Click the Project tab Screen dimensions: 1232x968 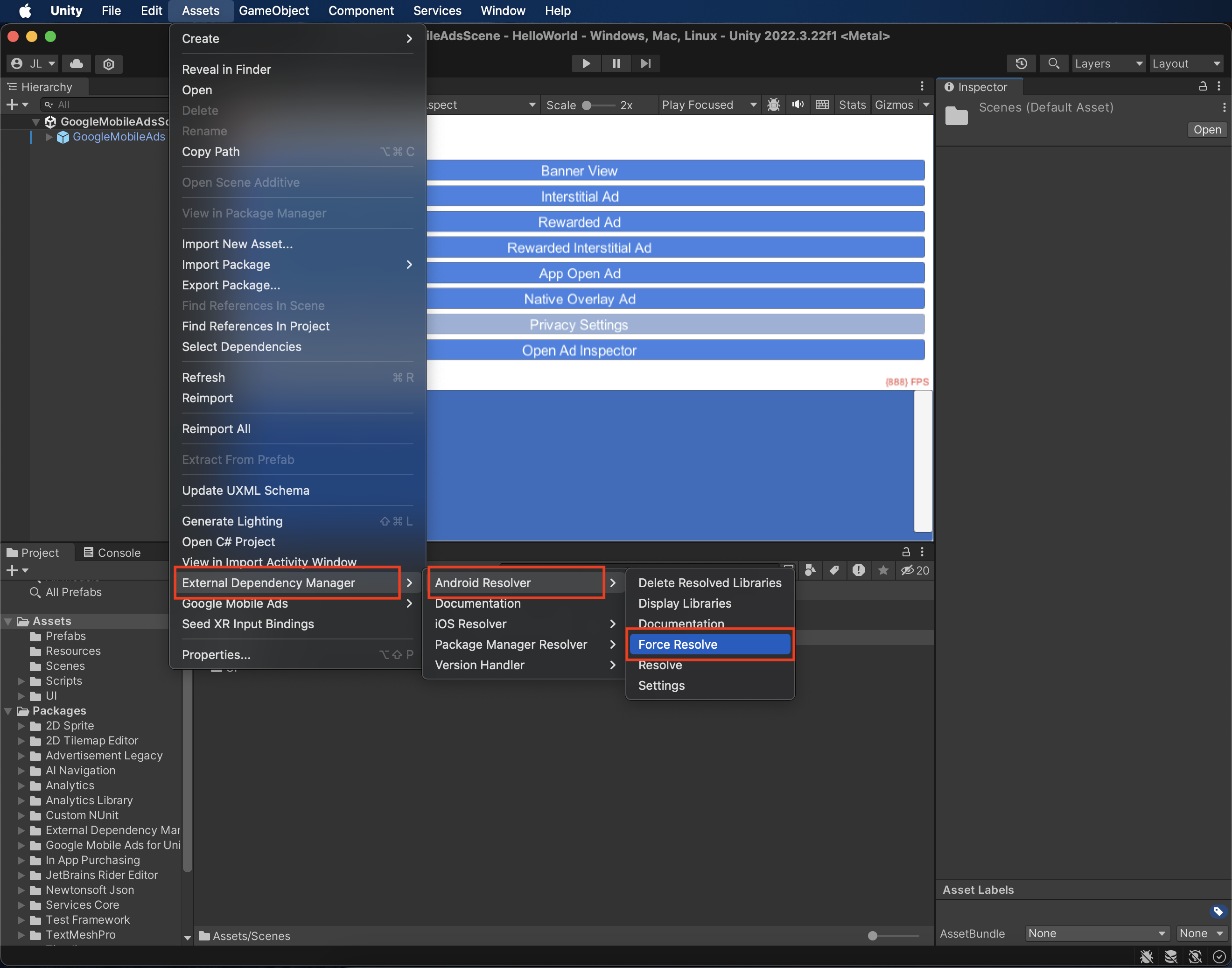tap(37, 551)
